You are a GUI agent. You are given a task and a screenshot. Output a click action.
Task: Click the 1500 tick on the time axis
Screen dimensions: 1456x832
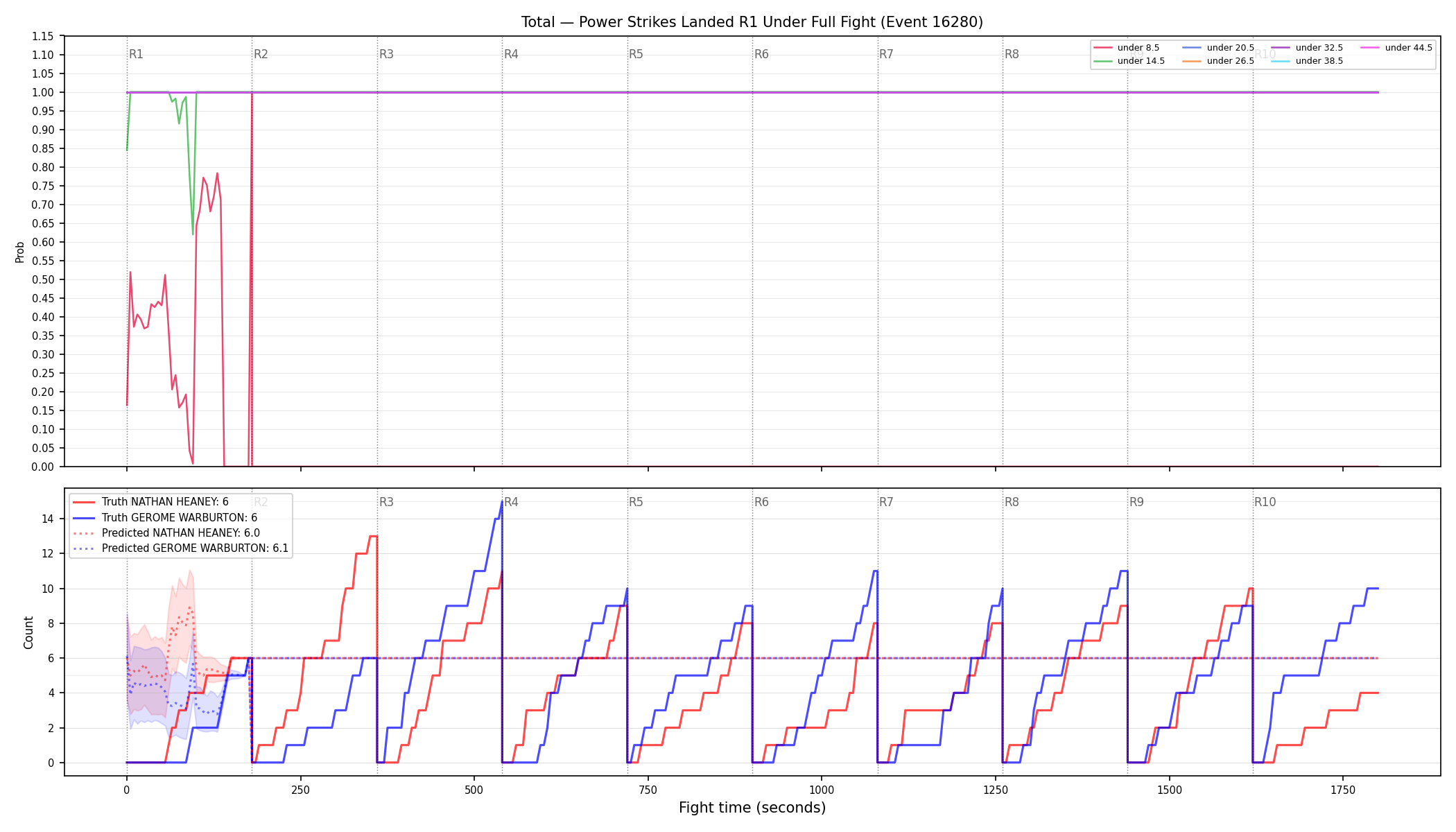(x=1170, y=790)
